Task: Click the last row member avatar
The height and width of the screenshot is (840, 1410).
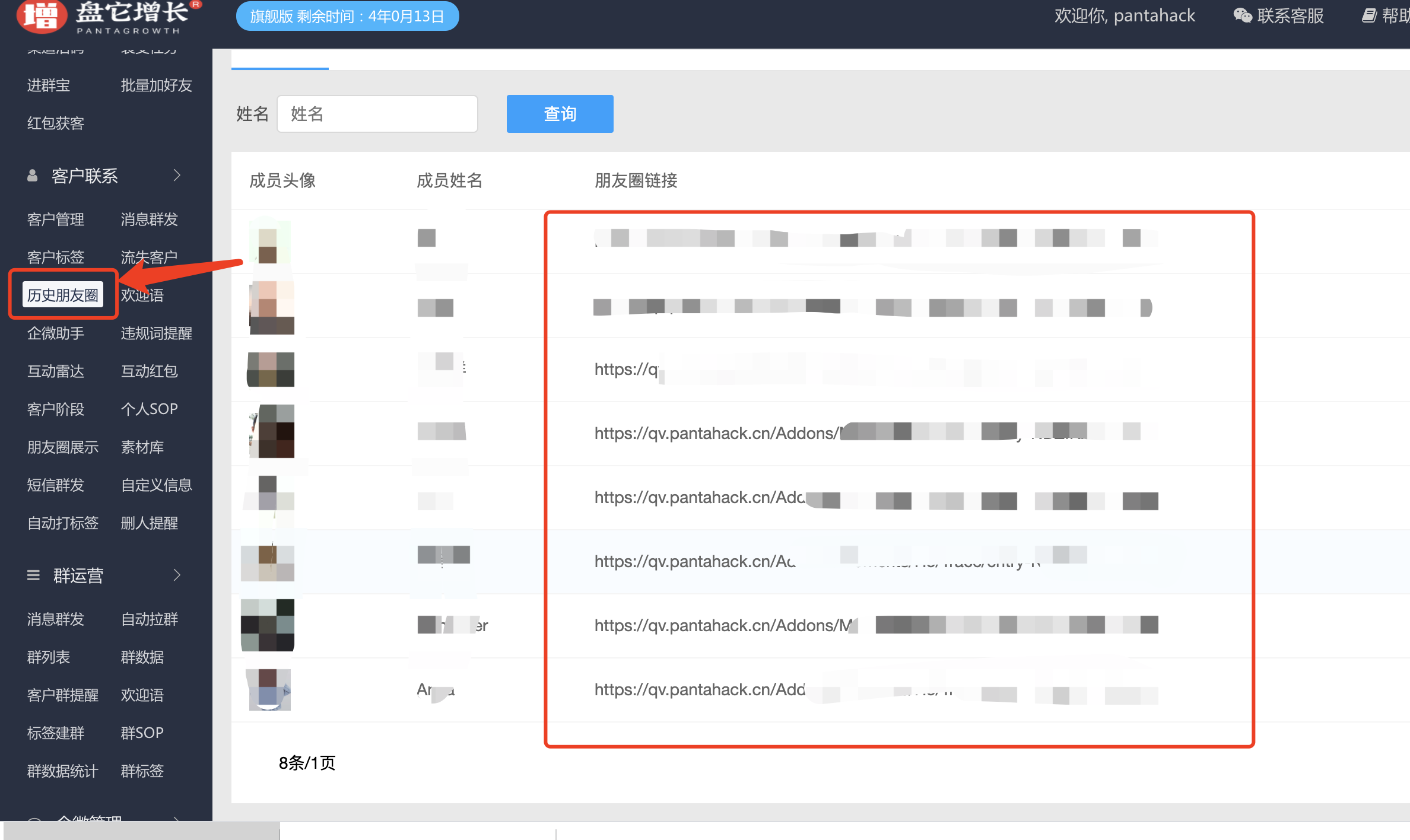Action: (270, 690)
